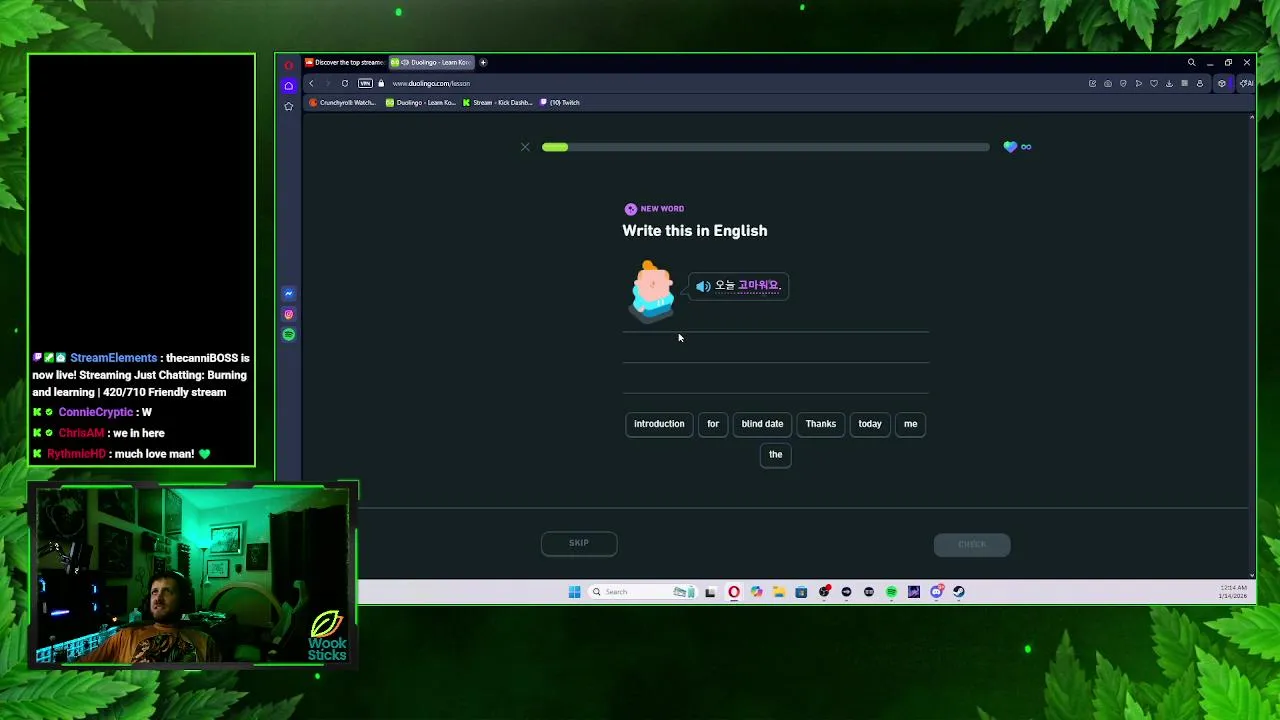Pick the "Thanks" word tile

pyautogui.click(x=821, y=424)
